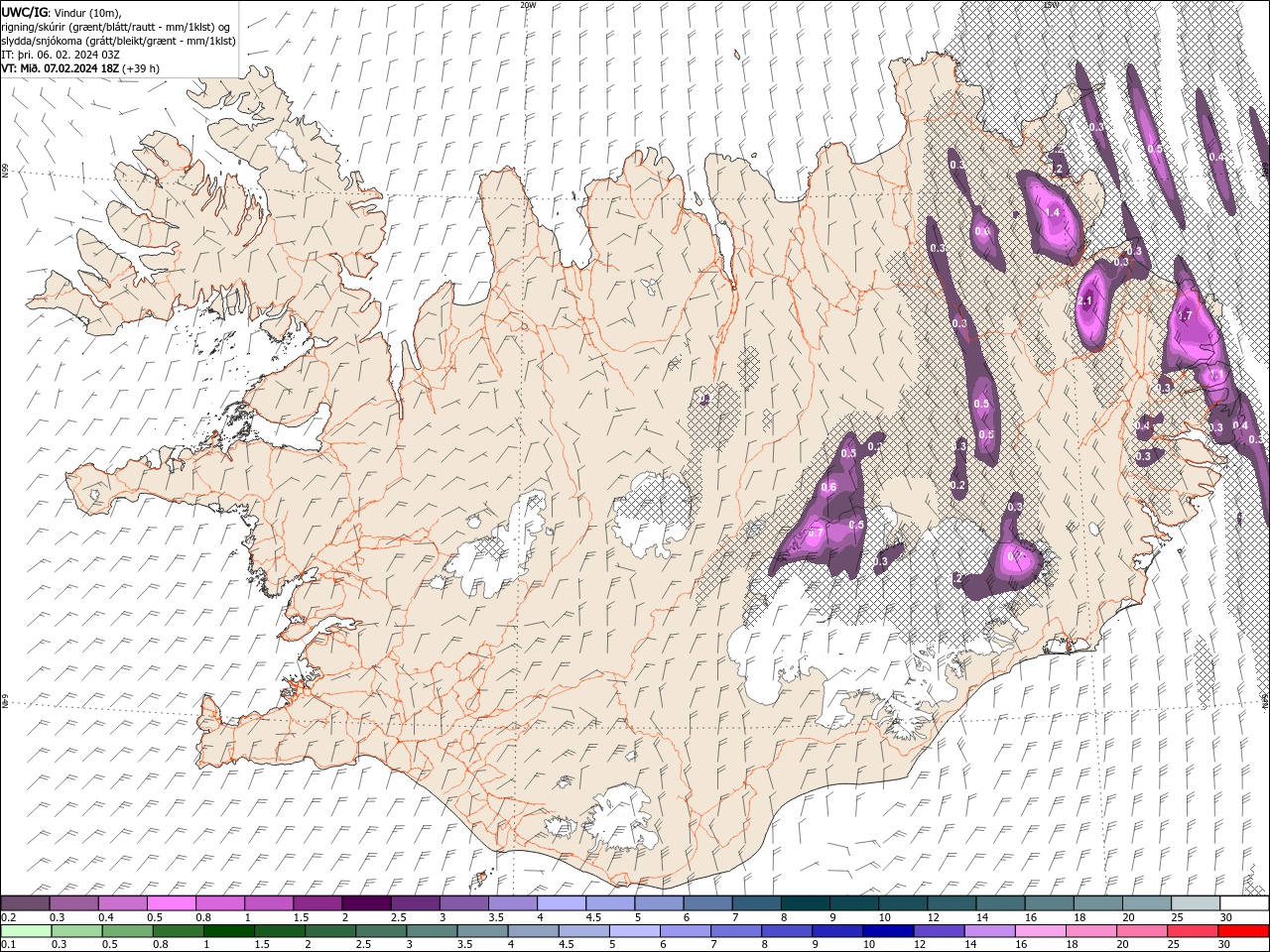Click the "1.4" snowfall value on the map
This screenshot has width=1270, height=952.
point(1053,212)
